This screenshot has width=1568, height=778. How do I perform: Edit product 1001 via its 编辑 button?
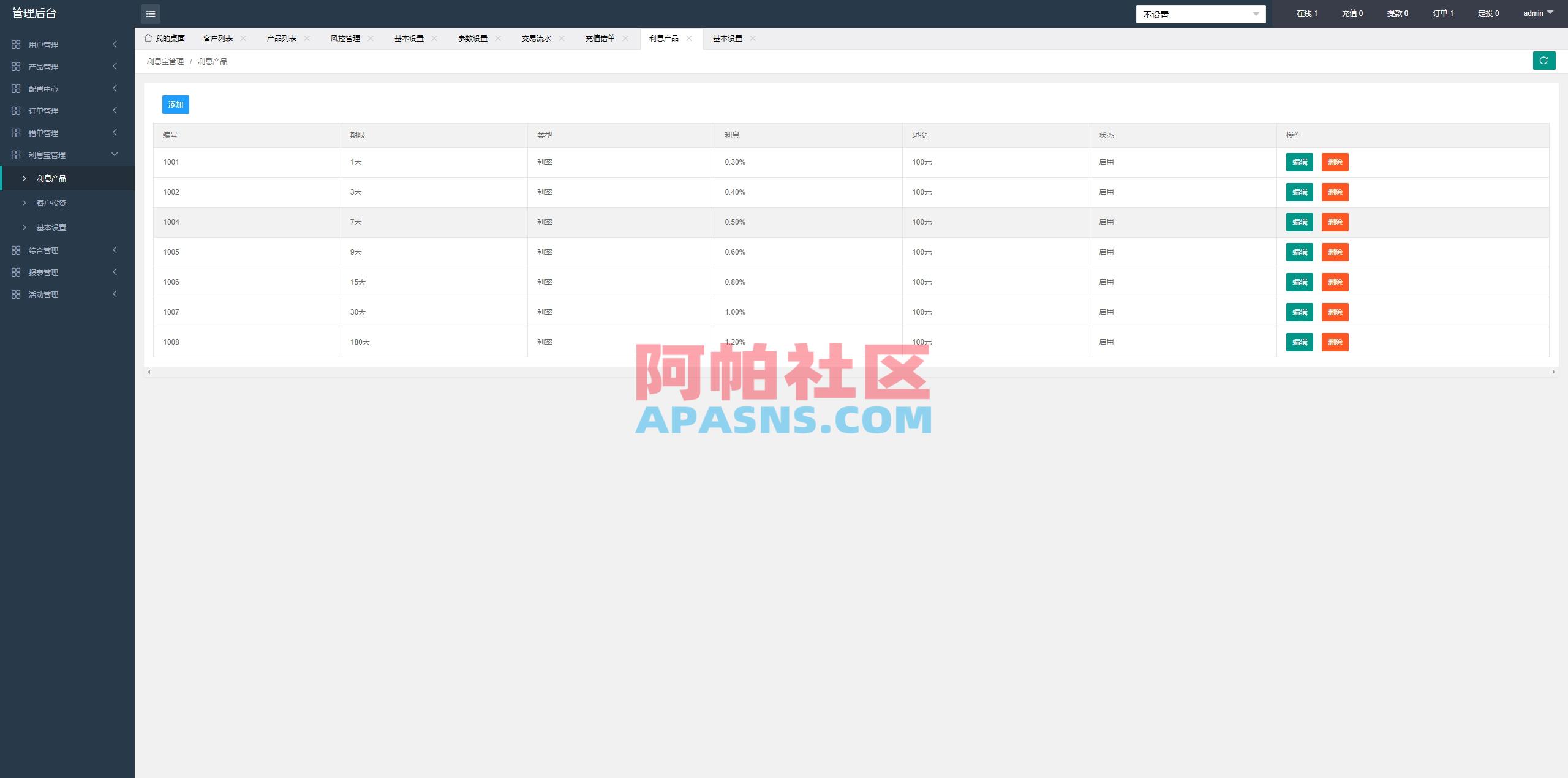(x=1300, y=162)
